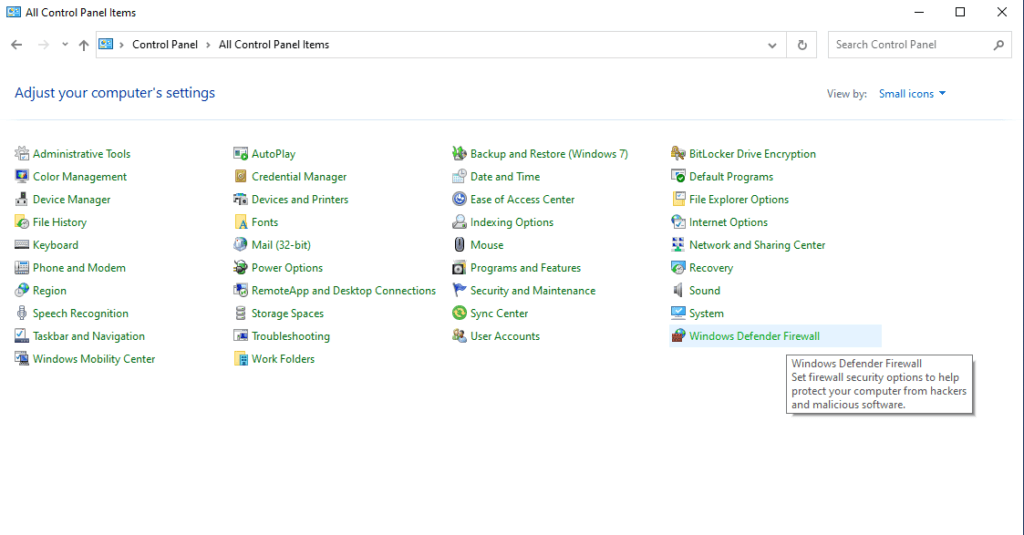This screenshot has width=1024, height=535.
Task: Click the File History icon
Action: (22, 222)
